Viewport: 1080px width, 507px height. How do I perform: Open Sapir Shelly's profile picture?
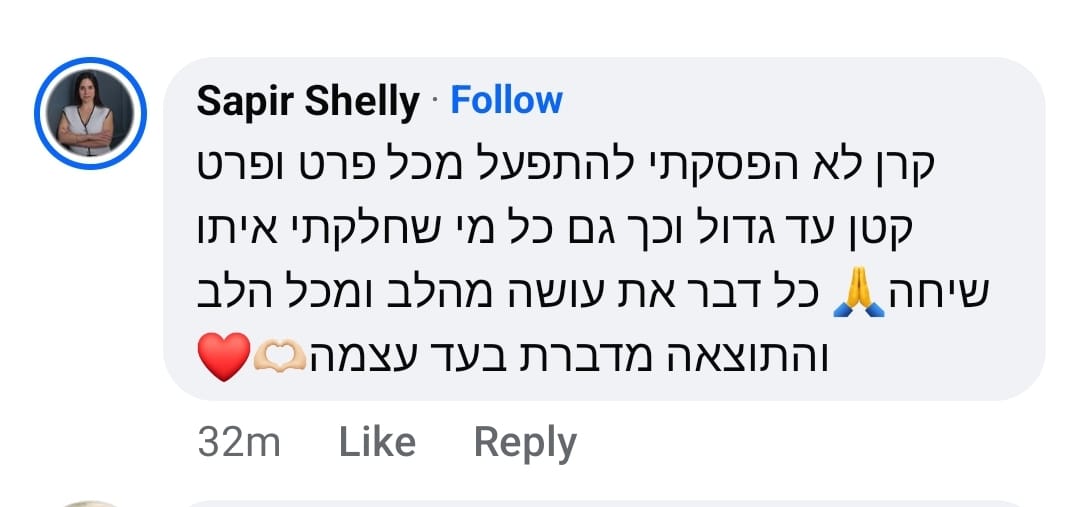[90, 113]
